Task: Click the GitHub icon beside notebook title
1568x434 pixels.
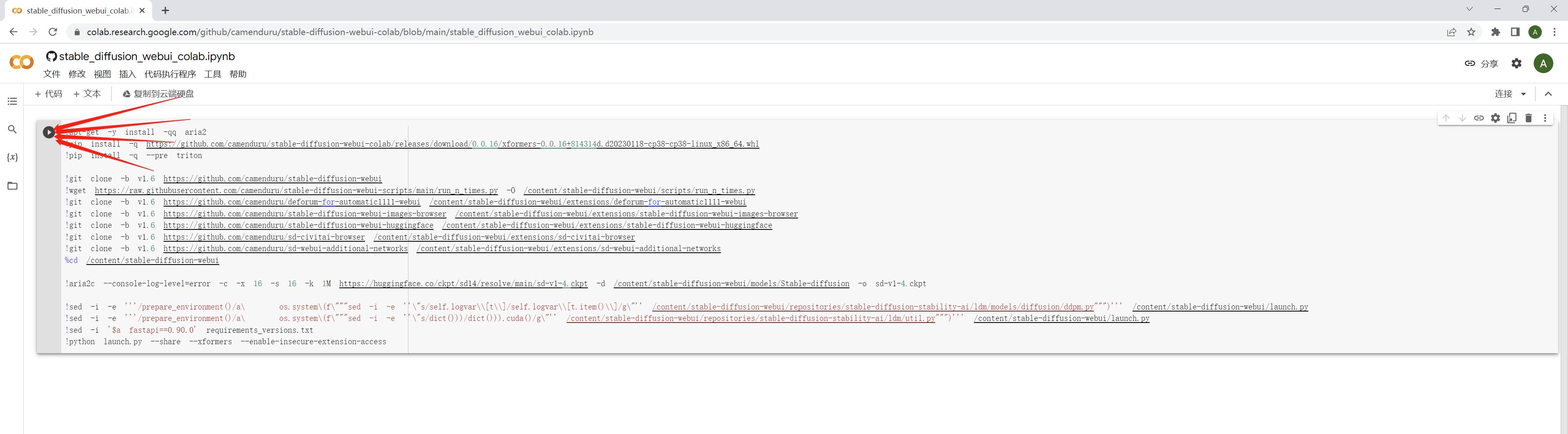Action: point(51,56)
